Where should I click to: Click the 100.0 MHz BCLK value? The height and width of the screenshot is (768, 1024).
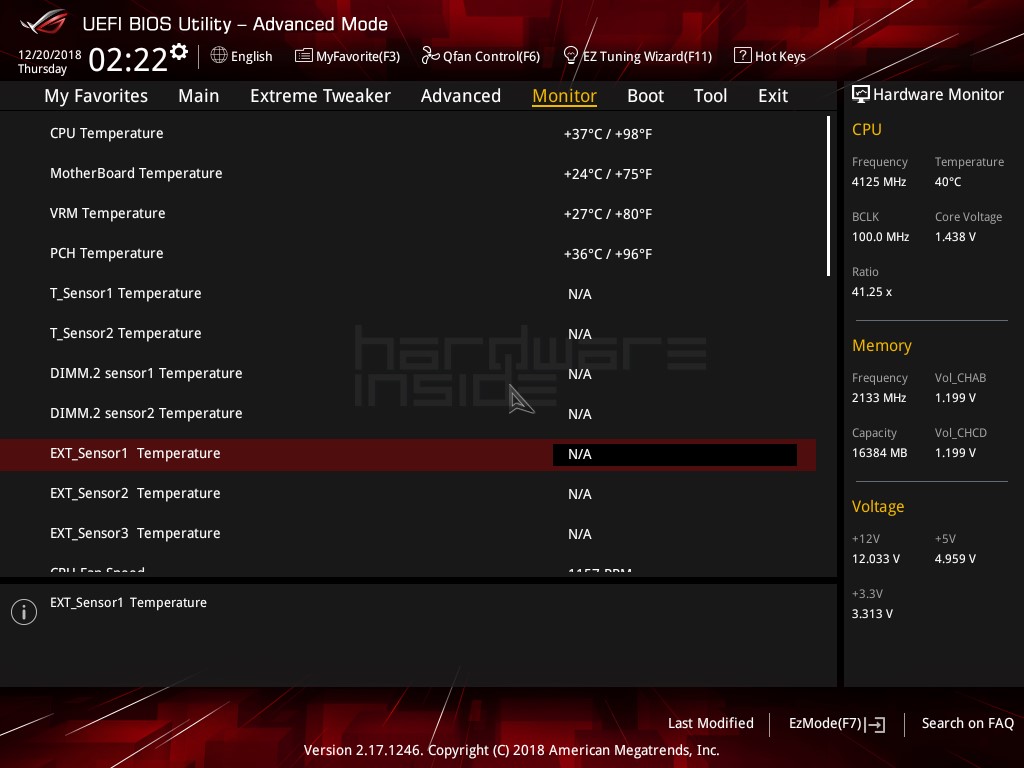(x=880, y=237)
